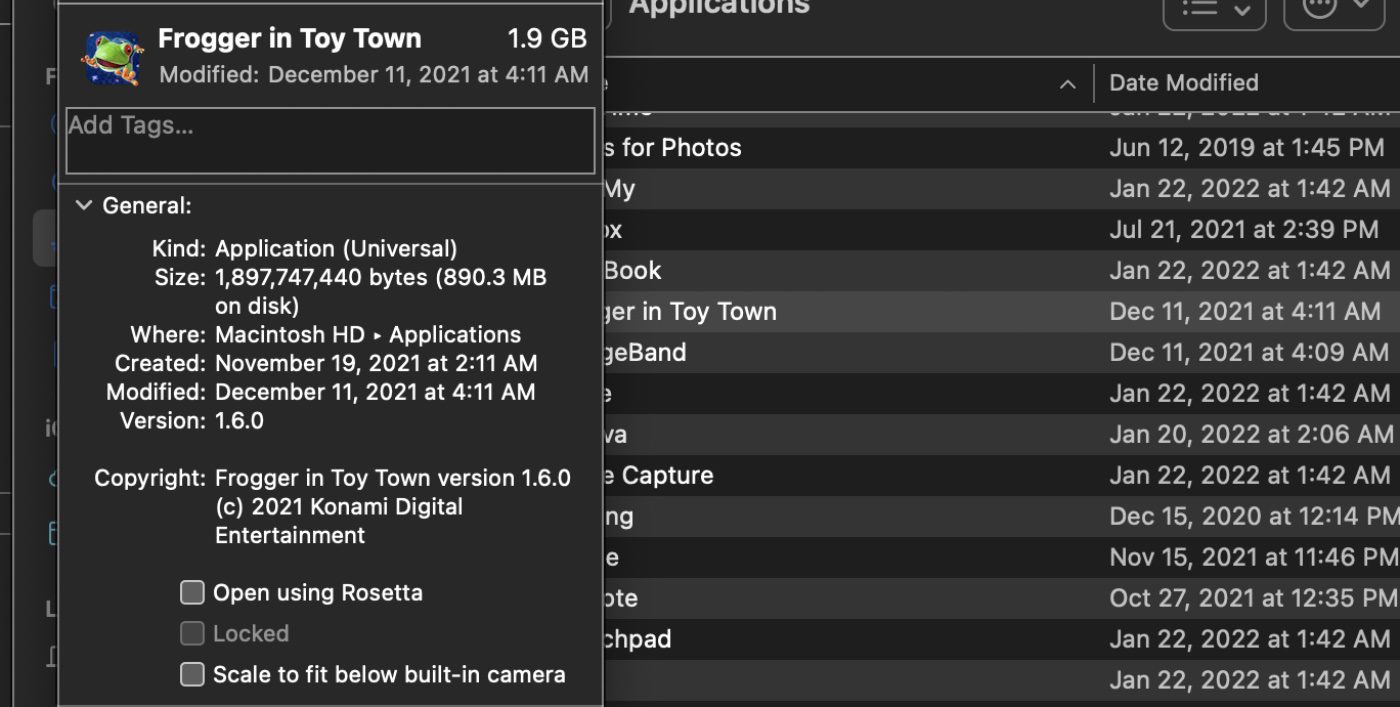
Task: Select the row dated Oct 27, 2021
Action: tap(1000, 599)
